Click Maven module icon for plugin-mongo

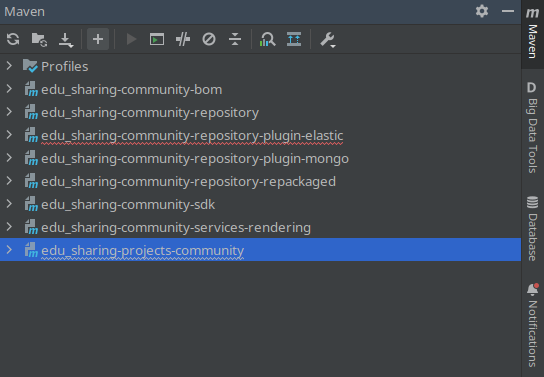(31, 158)
